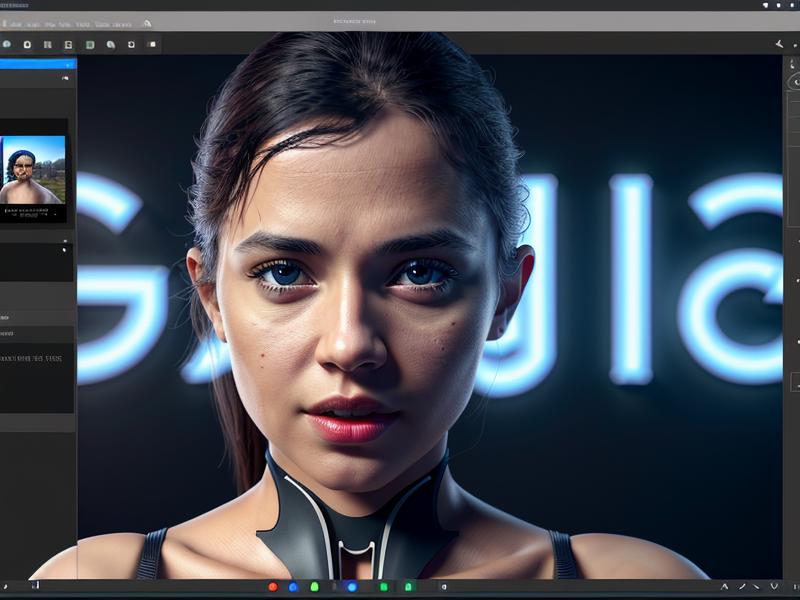Select the blue highlighted row in the left panel
The height and width of the screenshot is (600, 800).
click(37, 63)
